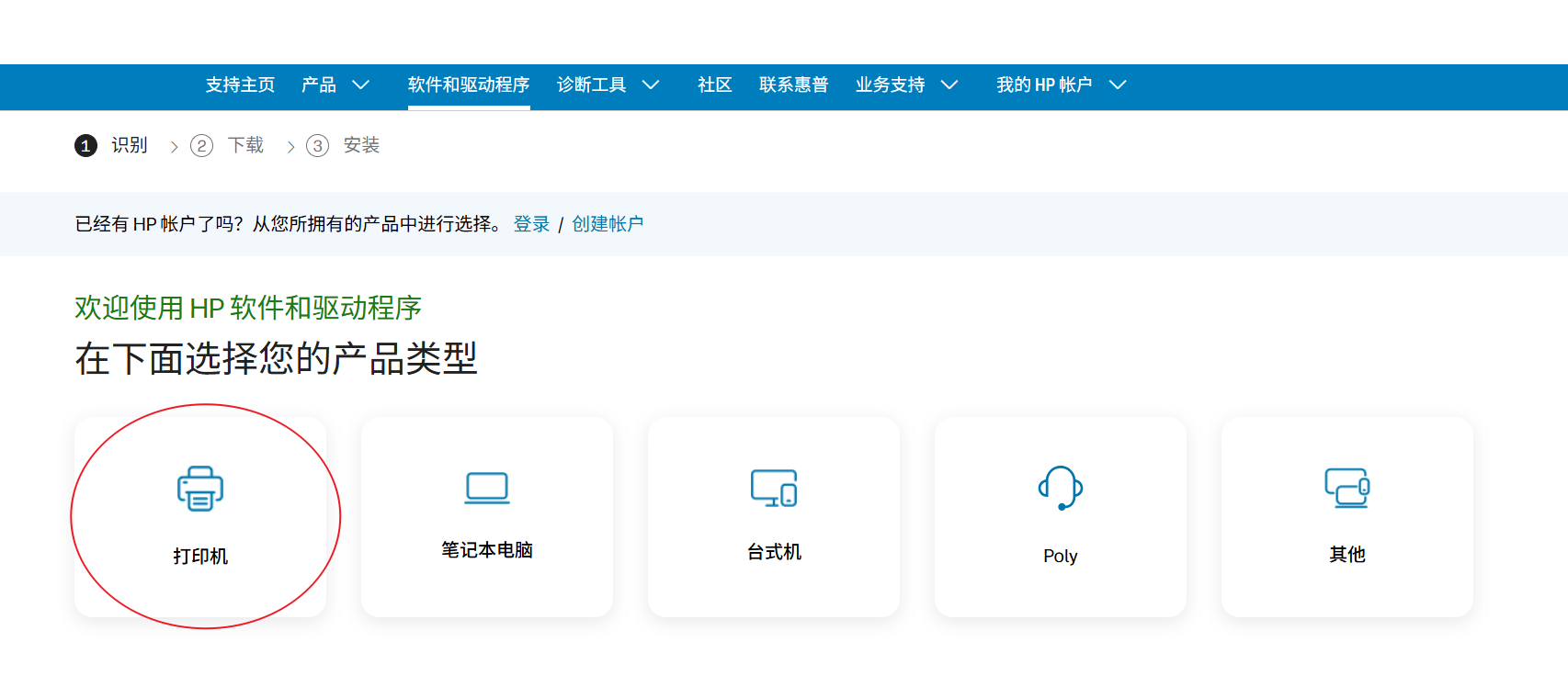Click the 登录 link
The height and width of the screenshot is (687, 1568).
pyautogui.click(x=531, y=224)
